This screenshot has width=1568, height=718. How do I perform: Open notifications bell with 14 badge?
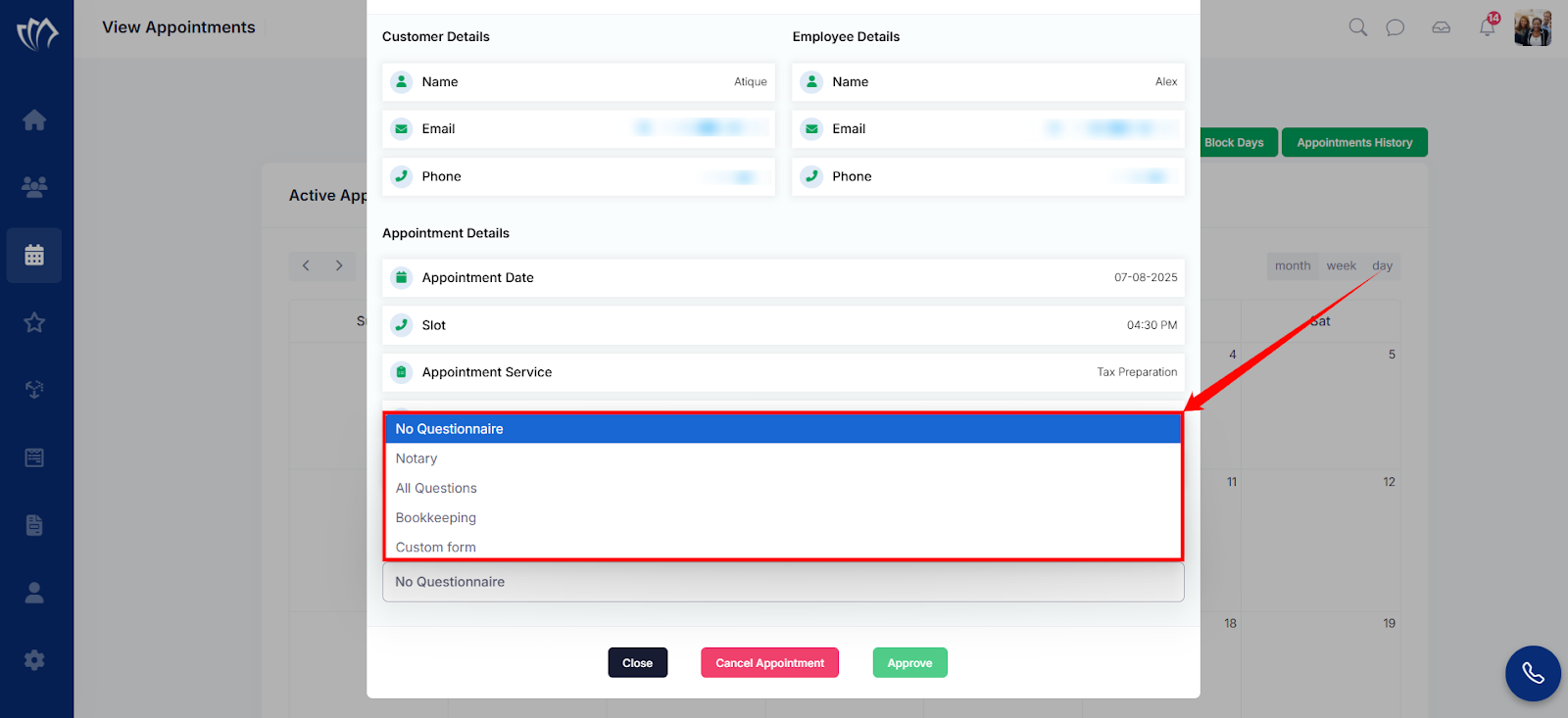1488,25
